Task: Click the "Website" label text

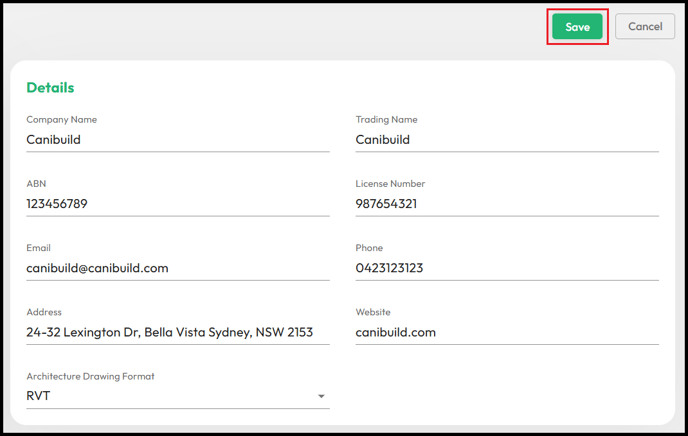Action: [373, 312]
